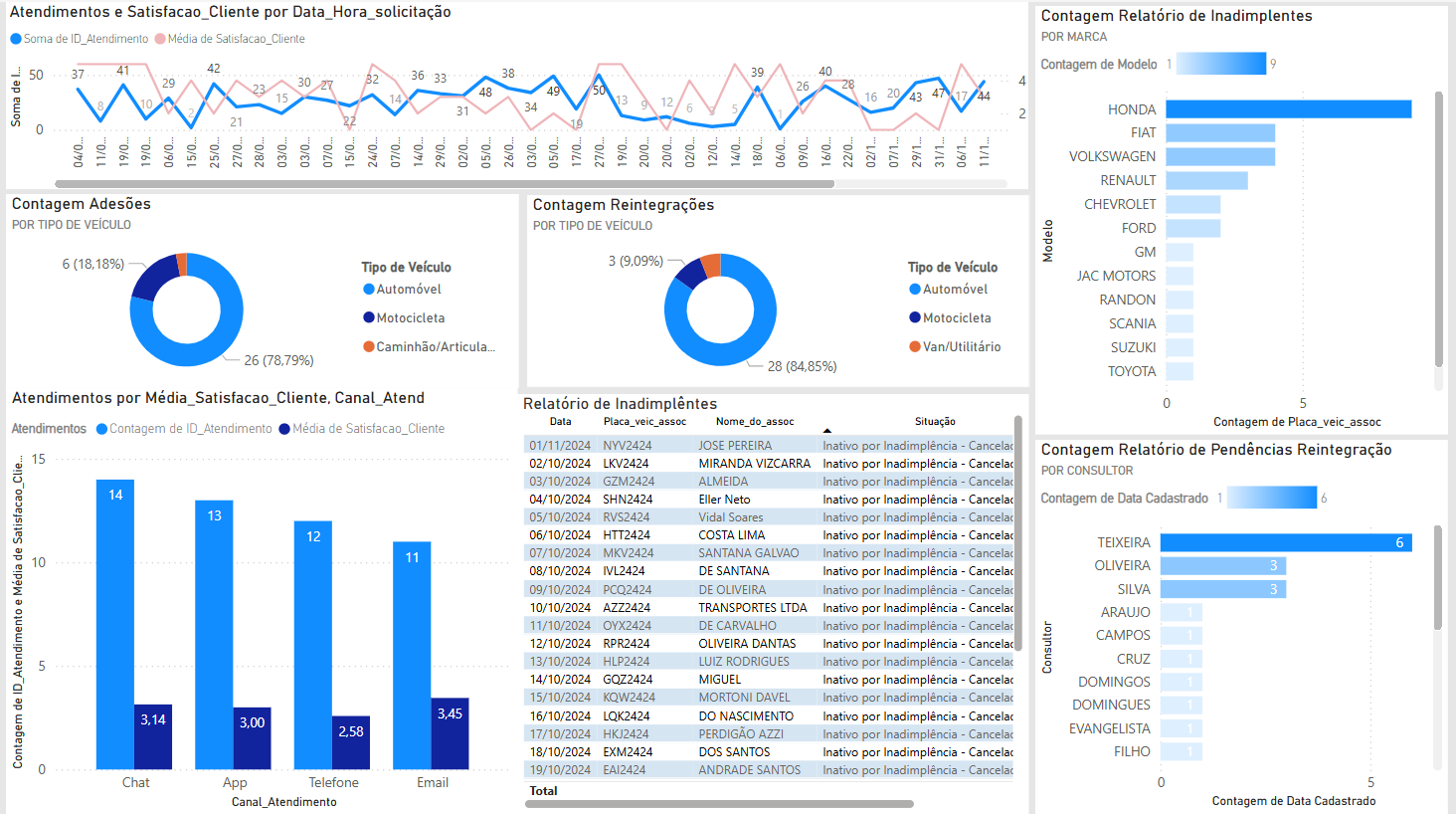Select Van/Utilitário legend item in Reintegrações
This screenshot has width=1456, height=814.
point(955,347)
